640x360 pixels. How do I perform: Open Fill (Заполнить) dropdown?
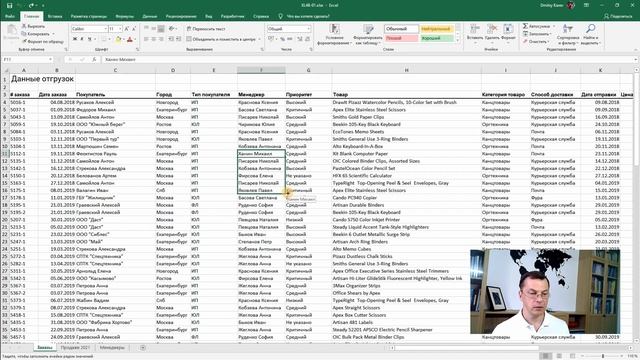[x=538, y=34]
